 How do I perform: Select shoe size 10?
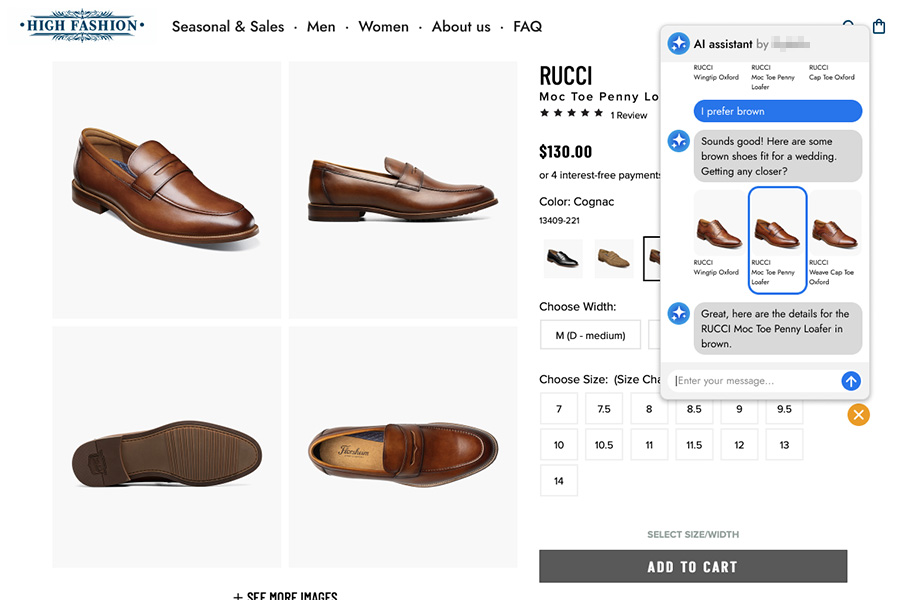click(x=558, y=445)
